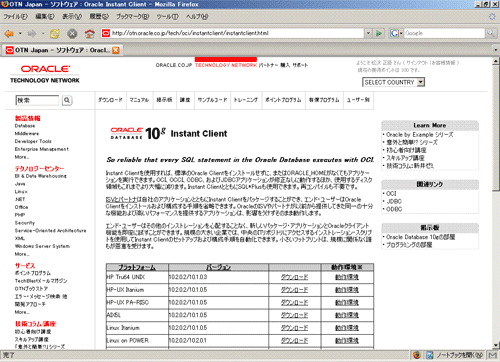Image resolution: width=500 pixels, height=362 pixels.
Task: Click into the Oracle 検索 search box
Action: pyautogui.click(x=37, y=100)
